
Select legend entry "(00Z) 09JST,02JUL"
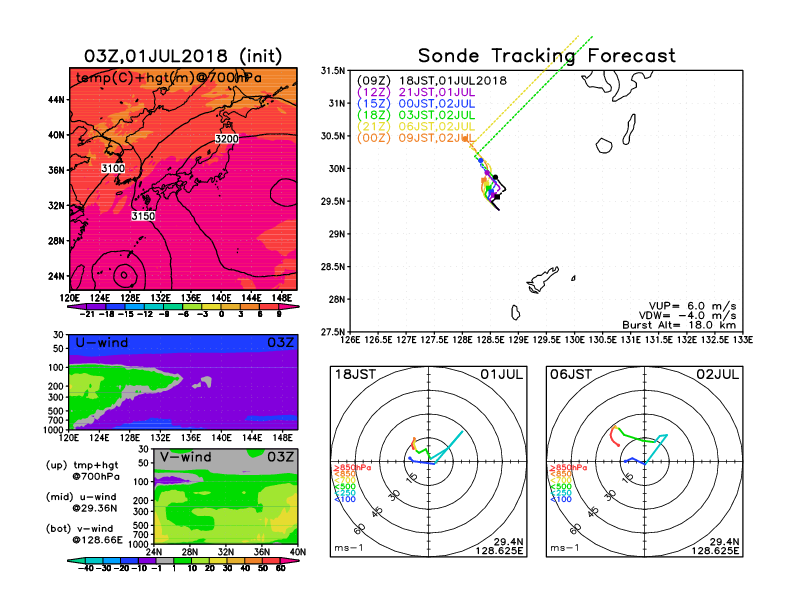(x=416, y=138)
